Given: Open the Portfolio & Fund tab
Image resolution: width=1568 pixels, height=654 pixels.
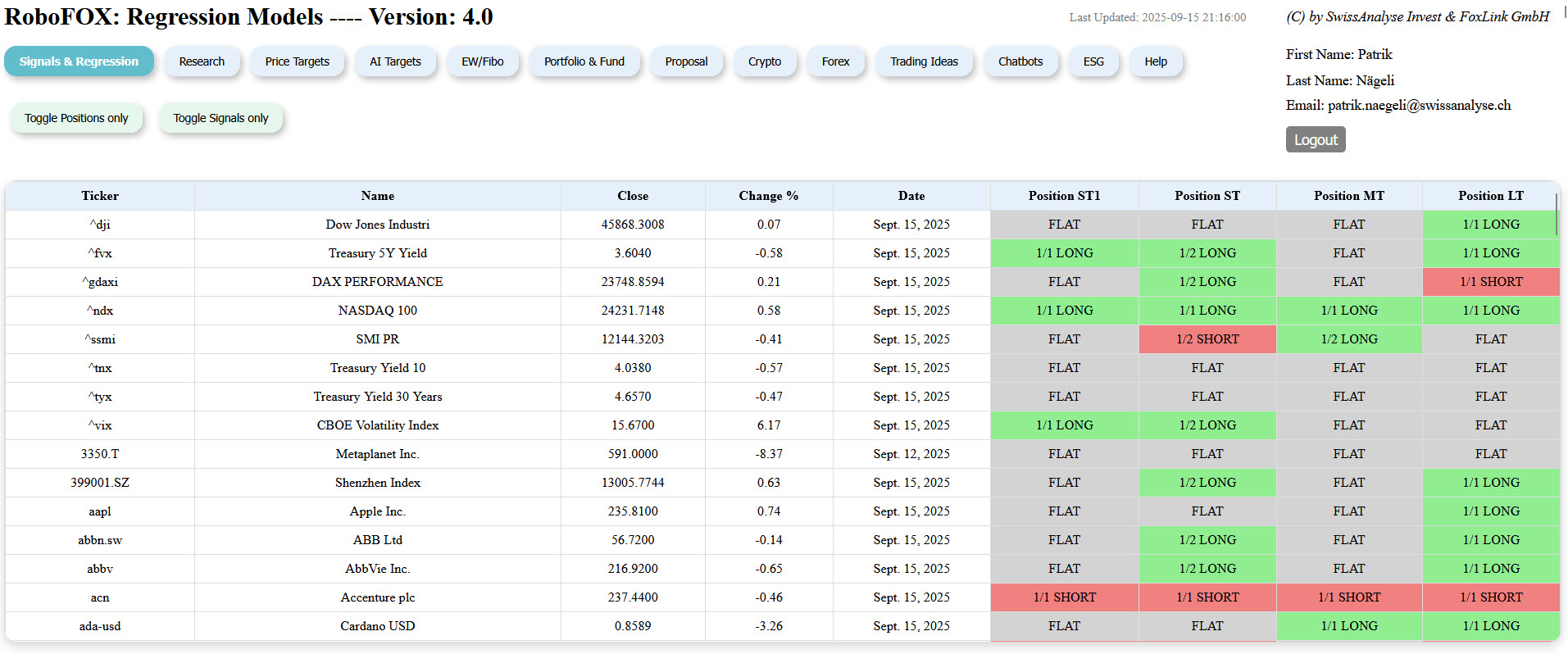Looking at the screenshot, I should click(584, 61).
